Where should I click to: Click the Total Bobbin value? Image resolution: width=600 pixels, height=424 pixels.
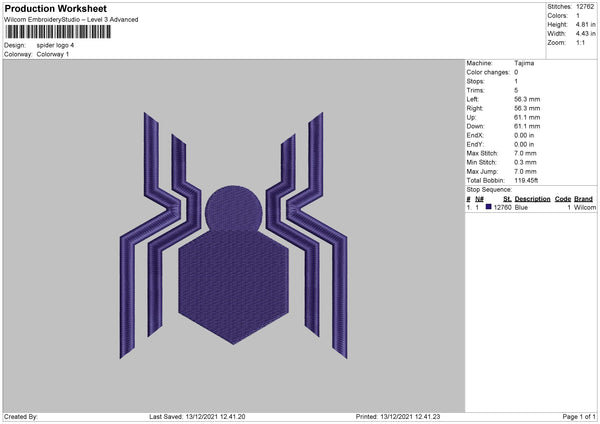527,181
